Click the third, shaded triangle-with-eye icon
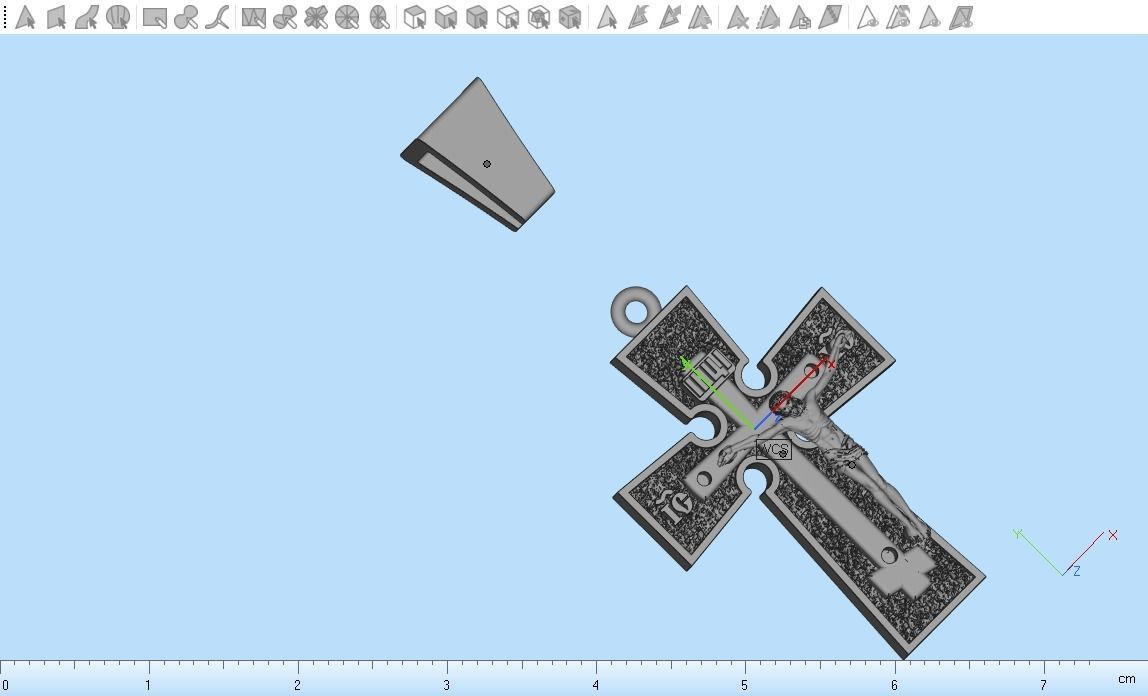 click(x=929, y=17)
